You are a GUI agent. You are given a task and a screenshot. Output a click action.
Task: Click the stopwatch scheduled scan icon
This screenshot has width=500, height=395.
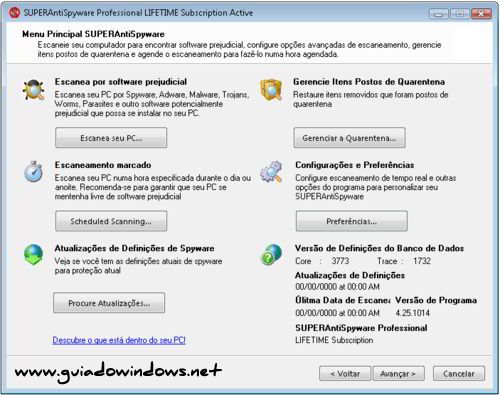pyautogui.click(x=33, y=172)
